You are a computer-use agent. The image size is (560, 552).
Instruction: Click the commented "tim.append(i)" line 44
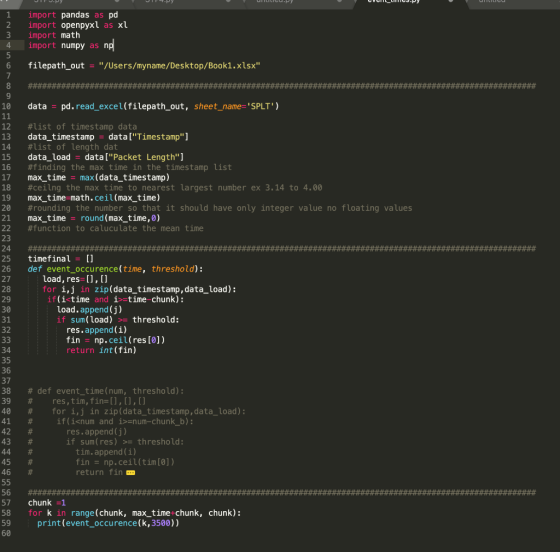coord(106,452)
